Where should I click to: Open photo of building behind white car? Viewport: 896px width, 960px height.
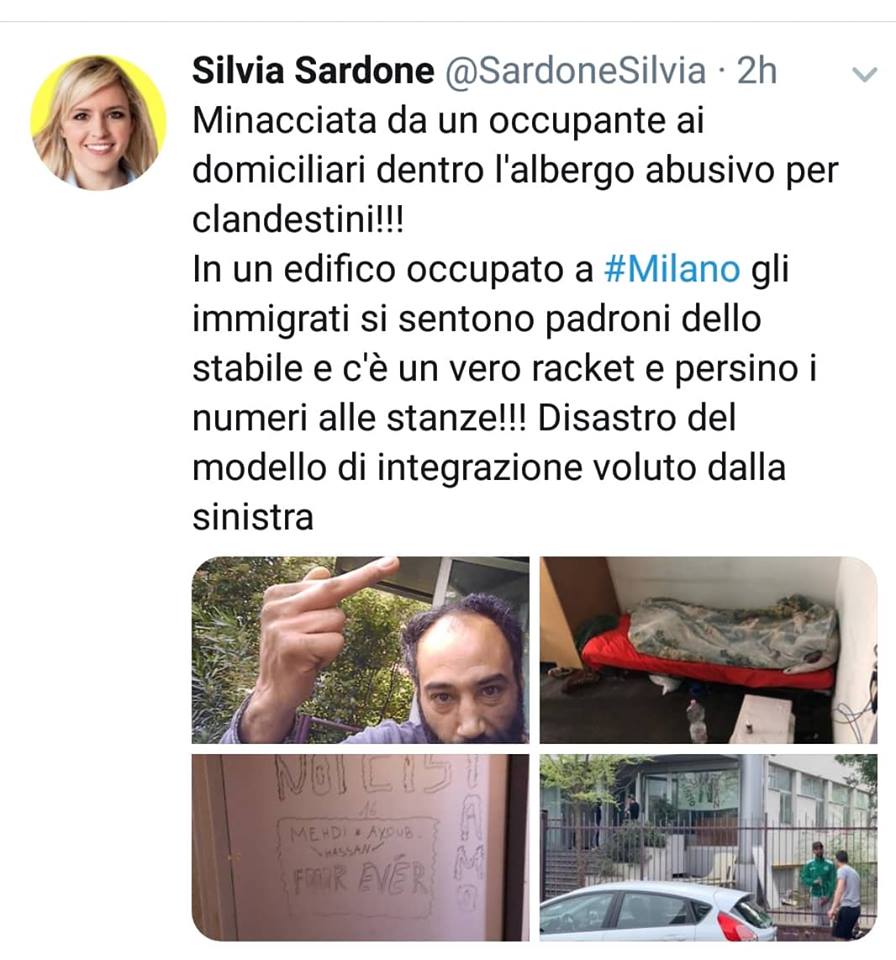coord(708,847)
